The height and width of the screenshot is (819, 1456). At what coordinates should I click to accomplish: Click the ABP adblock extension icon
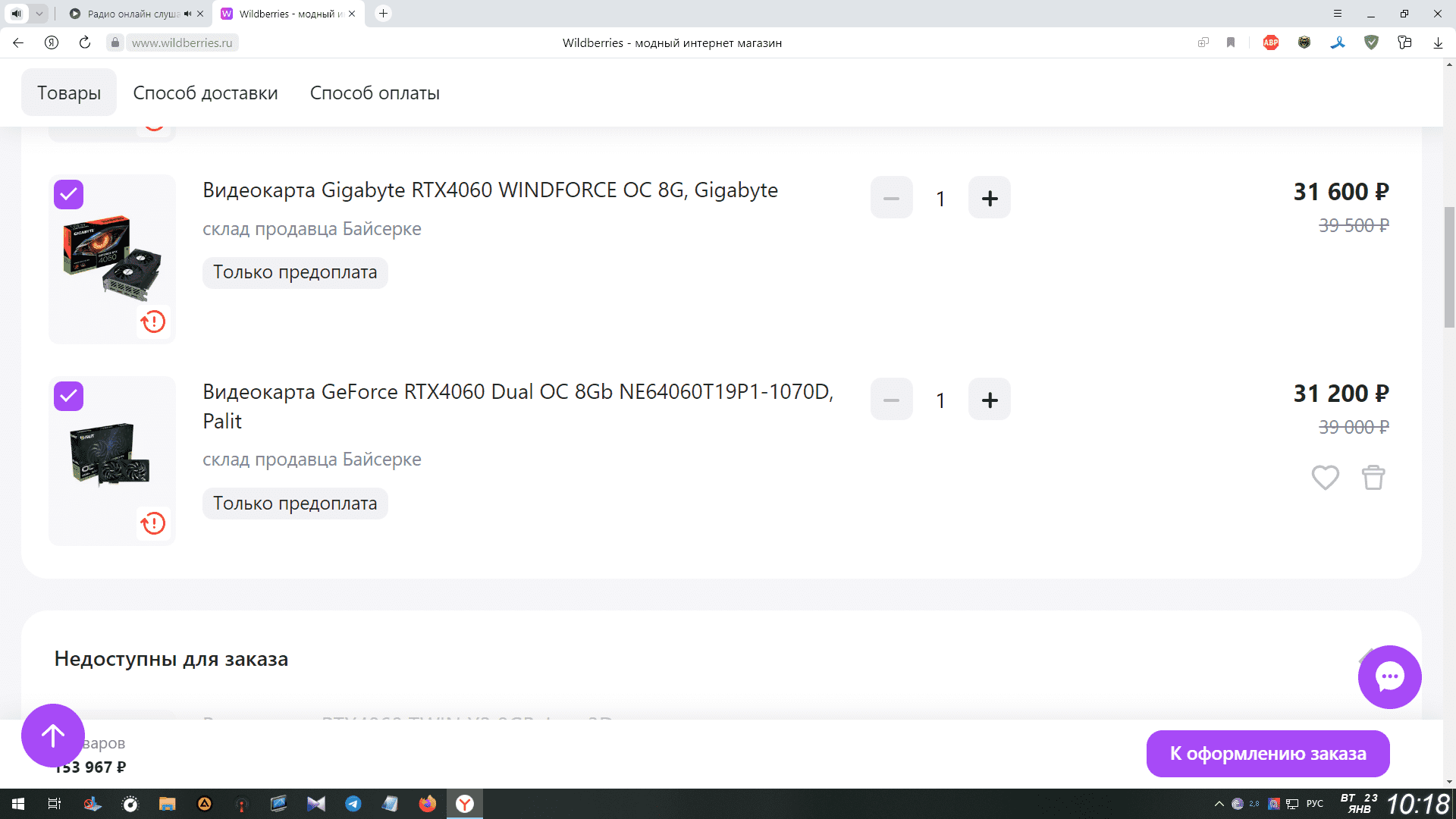click(x=1271, y=43)
